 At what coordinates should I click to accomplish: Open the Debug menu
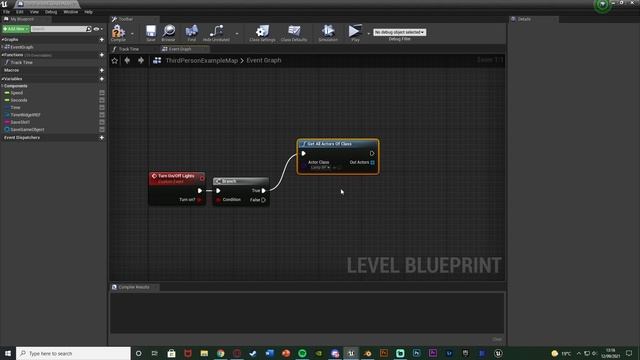(51, 12)
